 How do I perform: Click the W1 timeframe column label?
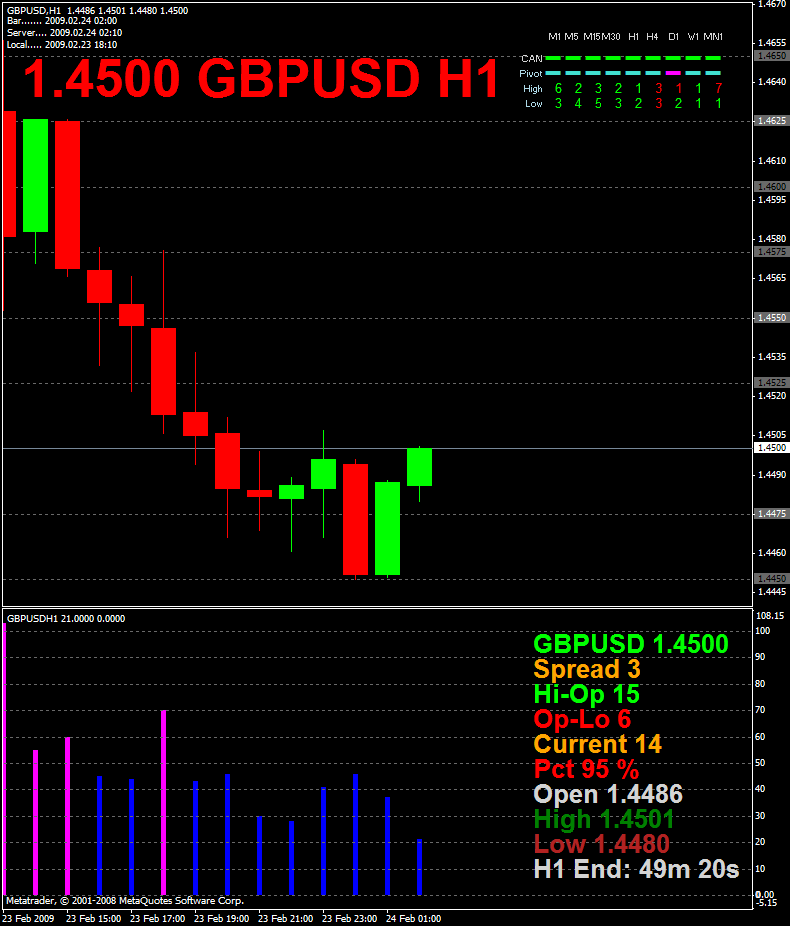click(x=693, y=37)
